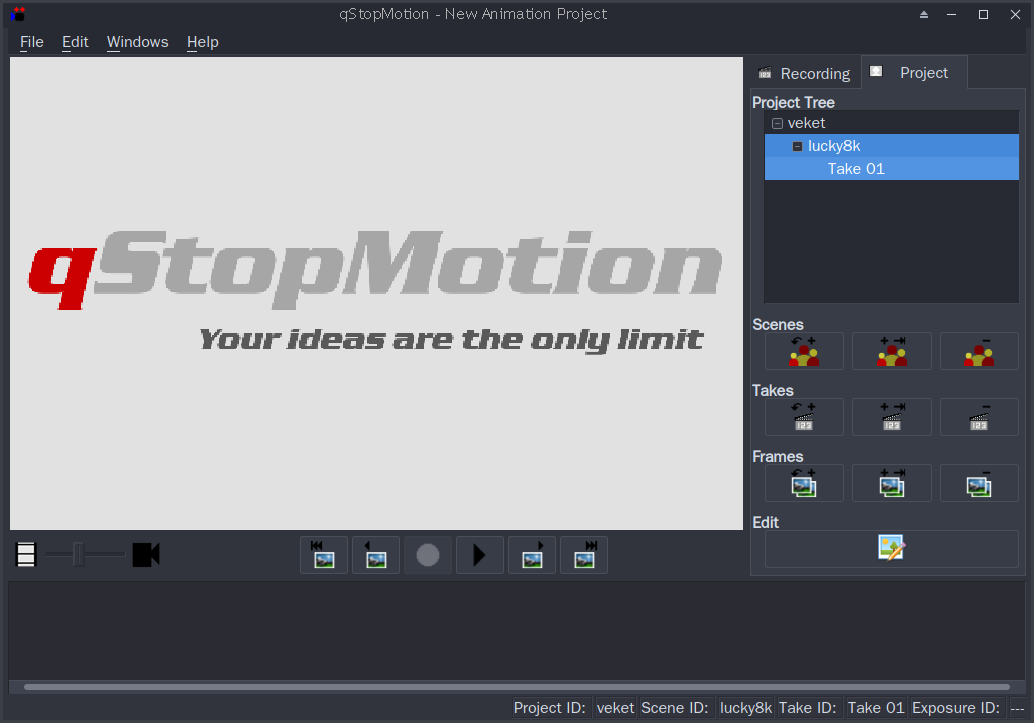Click the film strip icon beside the slider
The height and width of the screenshot is (723, 1034).
coord(26,555)
